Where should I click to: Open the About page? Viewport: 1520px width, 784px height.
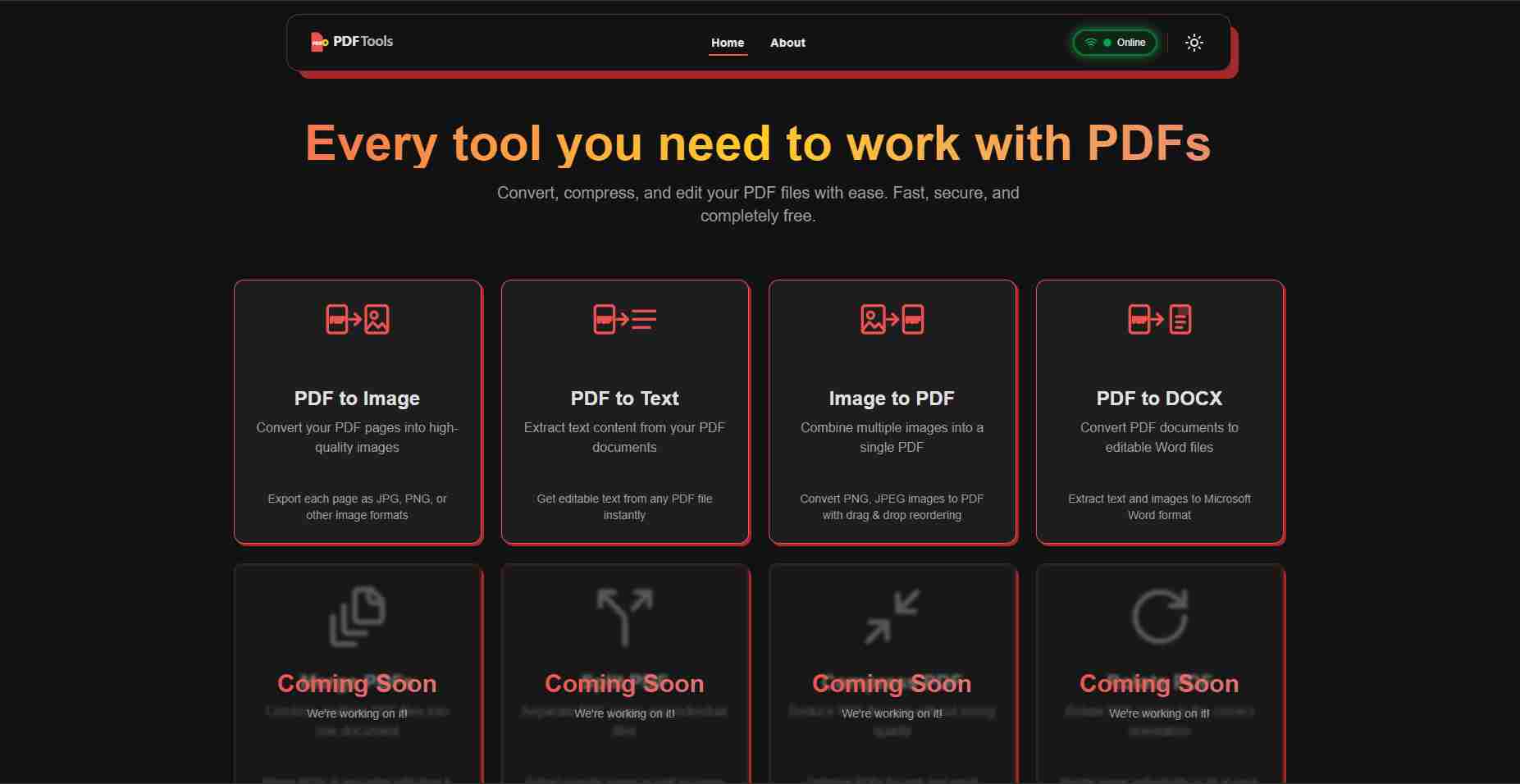tap(787, 43)
